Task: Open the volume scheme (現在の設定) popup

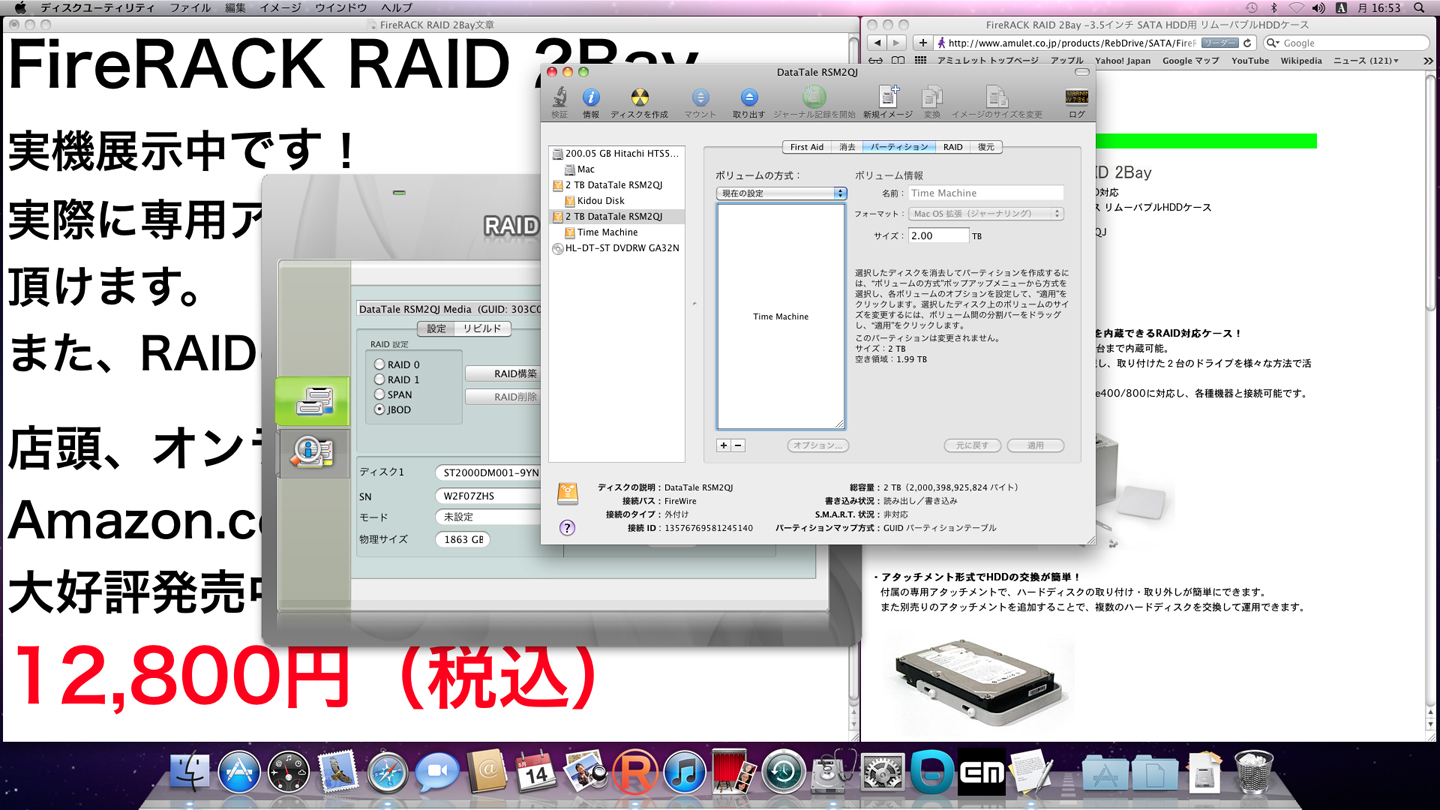Action: pyautogui.click(x=781, y=194)
